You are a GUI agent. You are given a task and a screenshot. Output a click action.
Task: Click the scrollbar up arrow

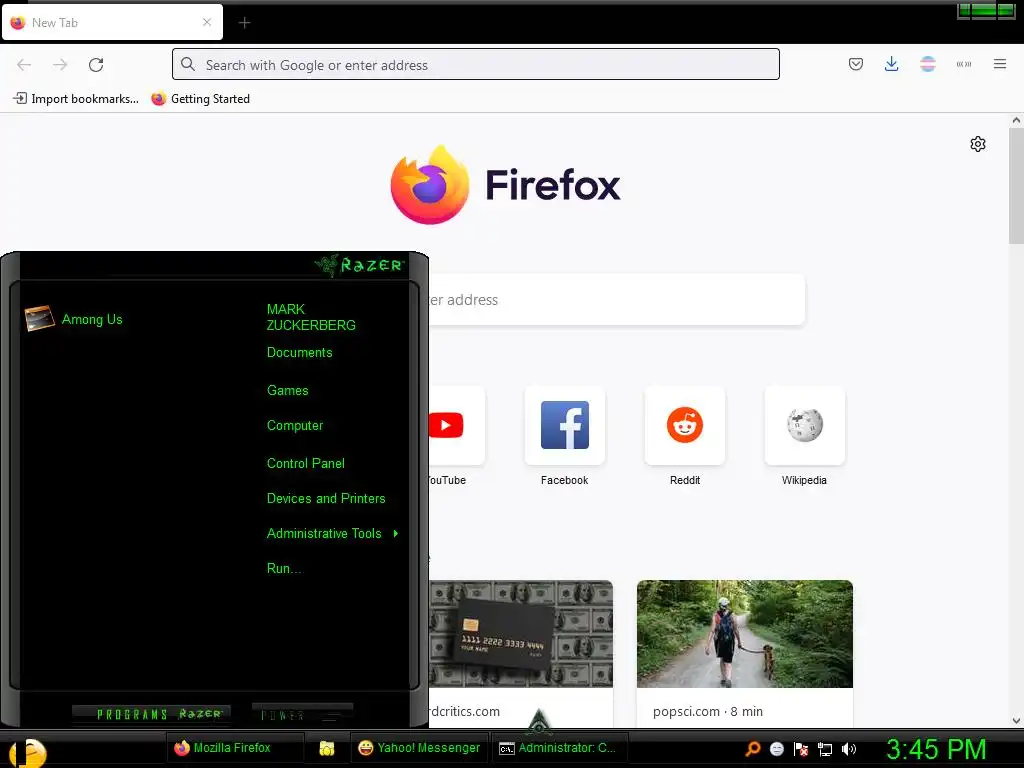coord(1016,120)
